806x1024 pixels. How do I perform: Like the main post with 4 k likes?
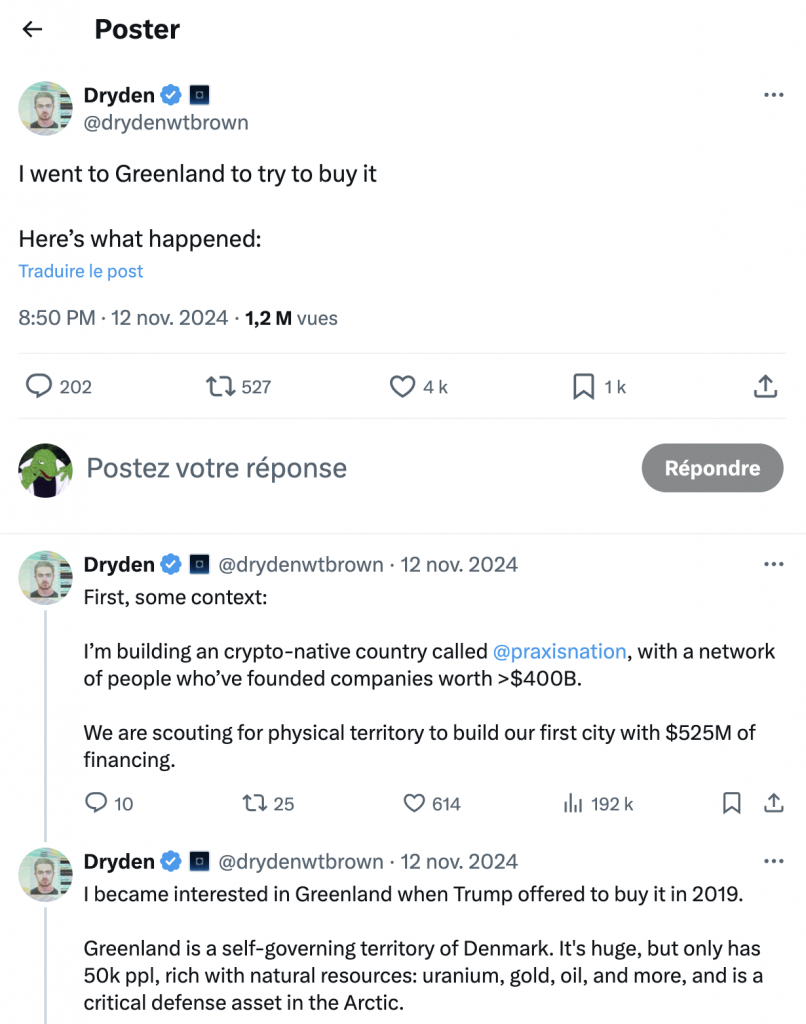[x=402, y=386]
